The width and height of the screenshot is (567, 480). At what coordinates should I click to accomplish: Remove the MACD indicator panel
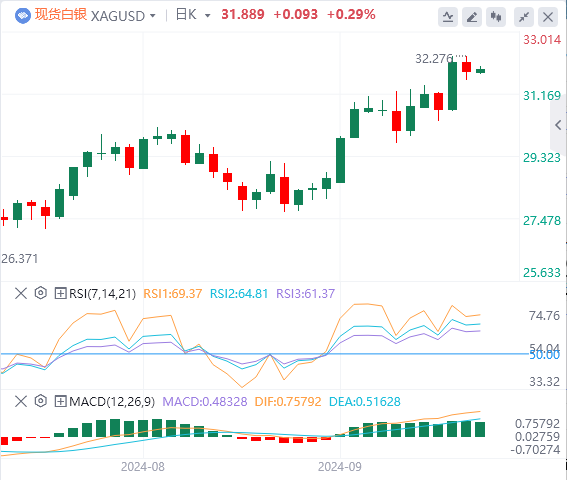pos(21,401)
